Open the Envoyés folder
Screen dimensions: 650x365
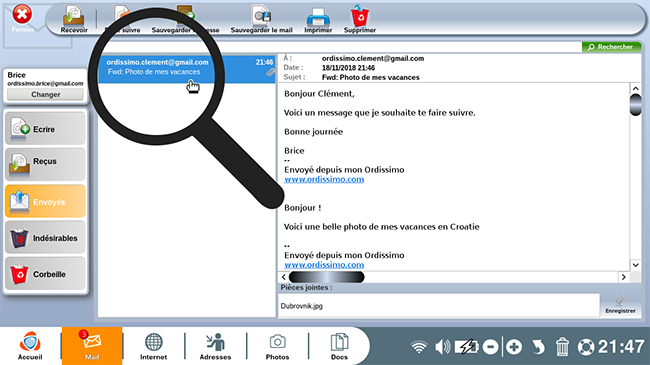click(x=45, y=201)
